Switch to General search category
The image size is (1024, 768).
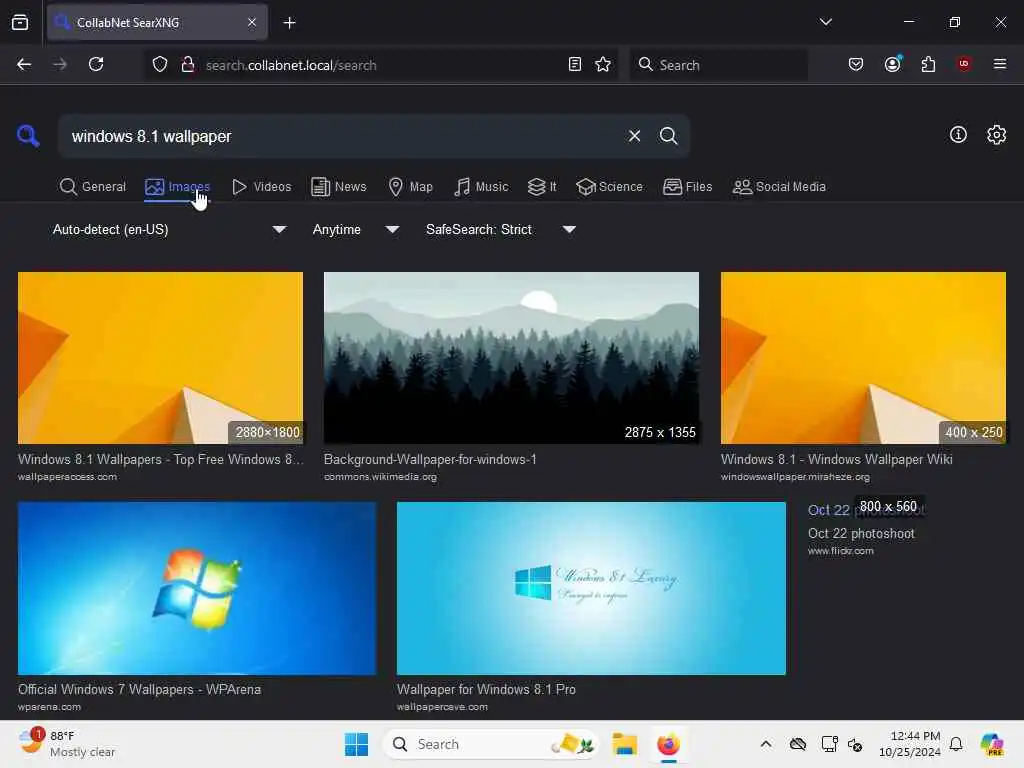pos(93,187)
